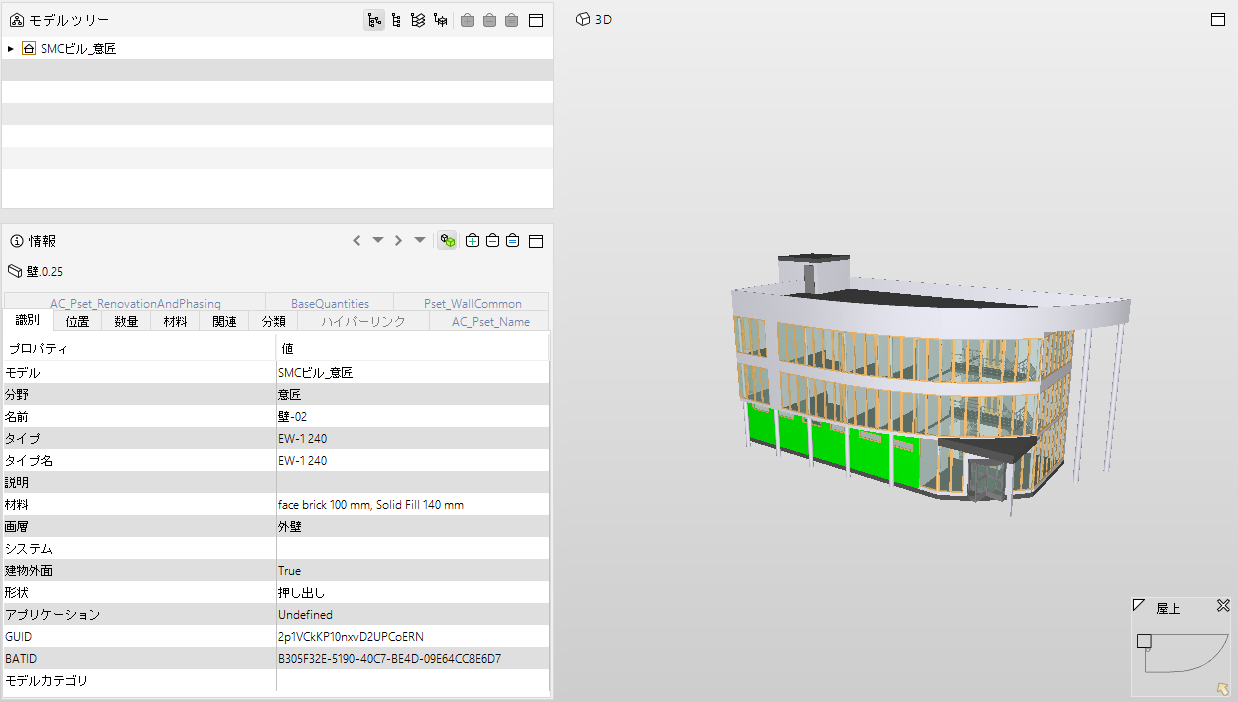Image resolution: width=1238 pixels, height=702 pixels.
Task: Select the 建物外面 value True
Action: pyautogui.click(x=289, y=571)
